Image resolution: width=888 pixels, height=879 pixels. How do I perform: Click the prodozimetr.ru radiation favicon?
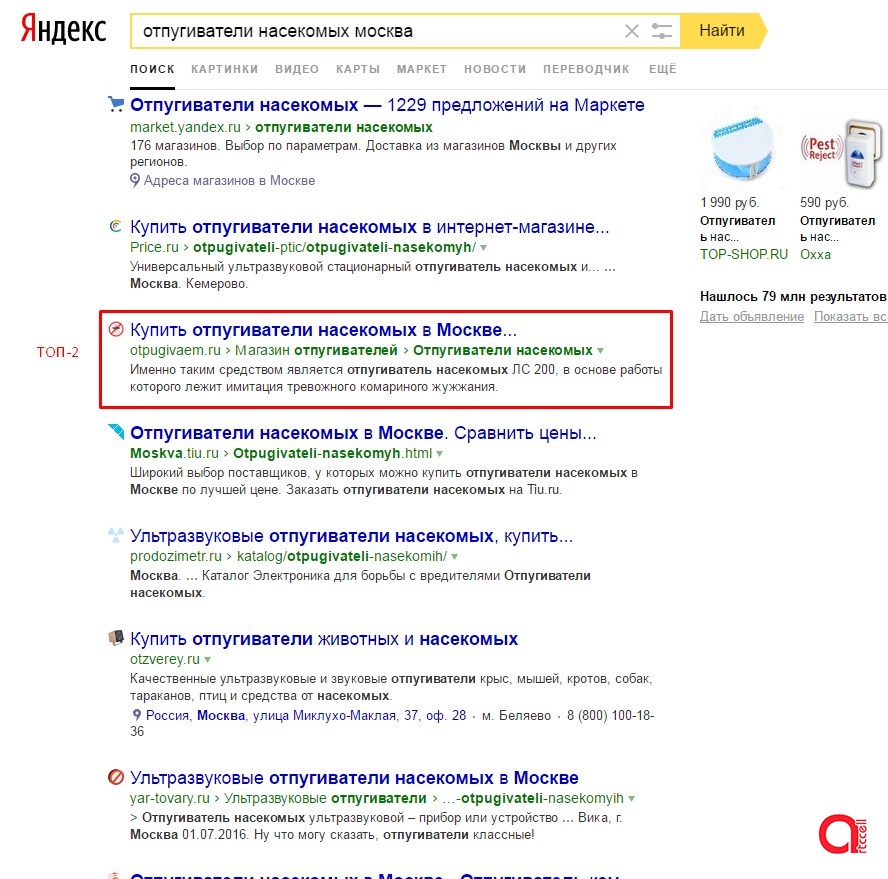(116, 535)
